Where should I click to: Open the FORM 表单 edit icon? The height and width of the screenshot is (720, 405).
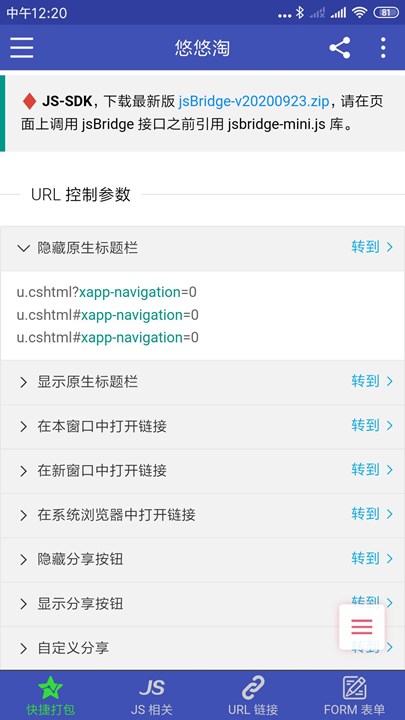coord(354,688)
